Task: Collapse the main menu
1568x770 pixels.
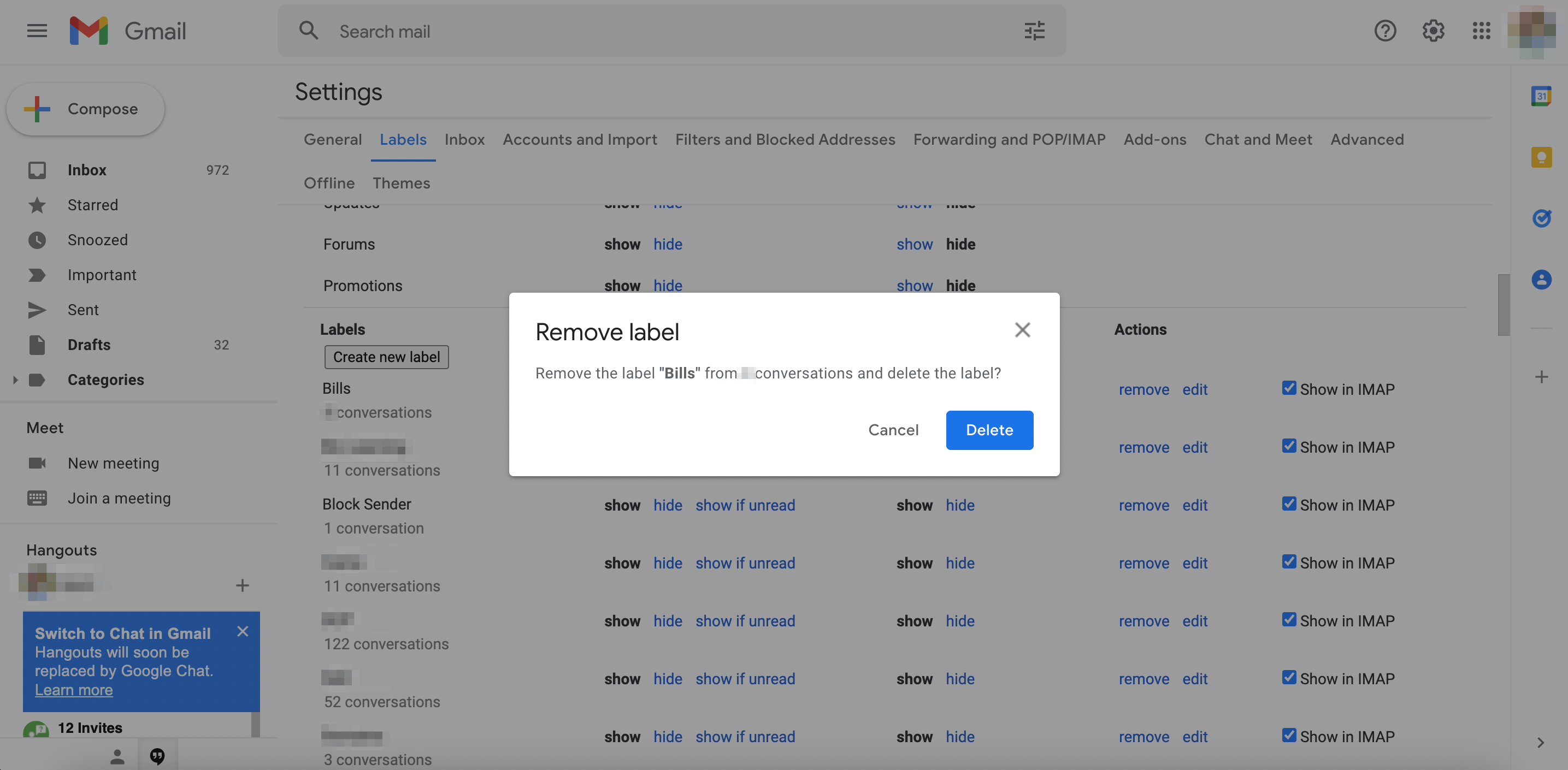Action: click(x=37, y=31)
